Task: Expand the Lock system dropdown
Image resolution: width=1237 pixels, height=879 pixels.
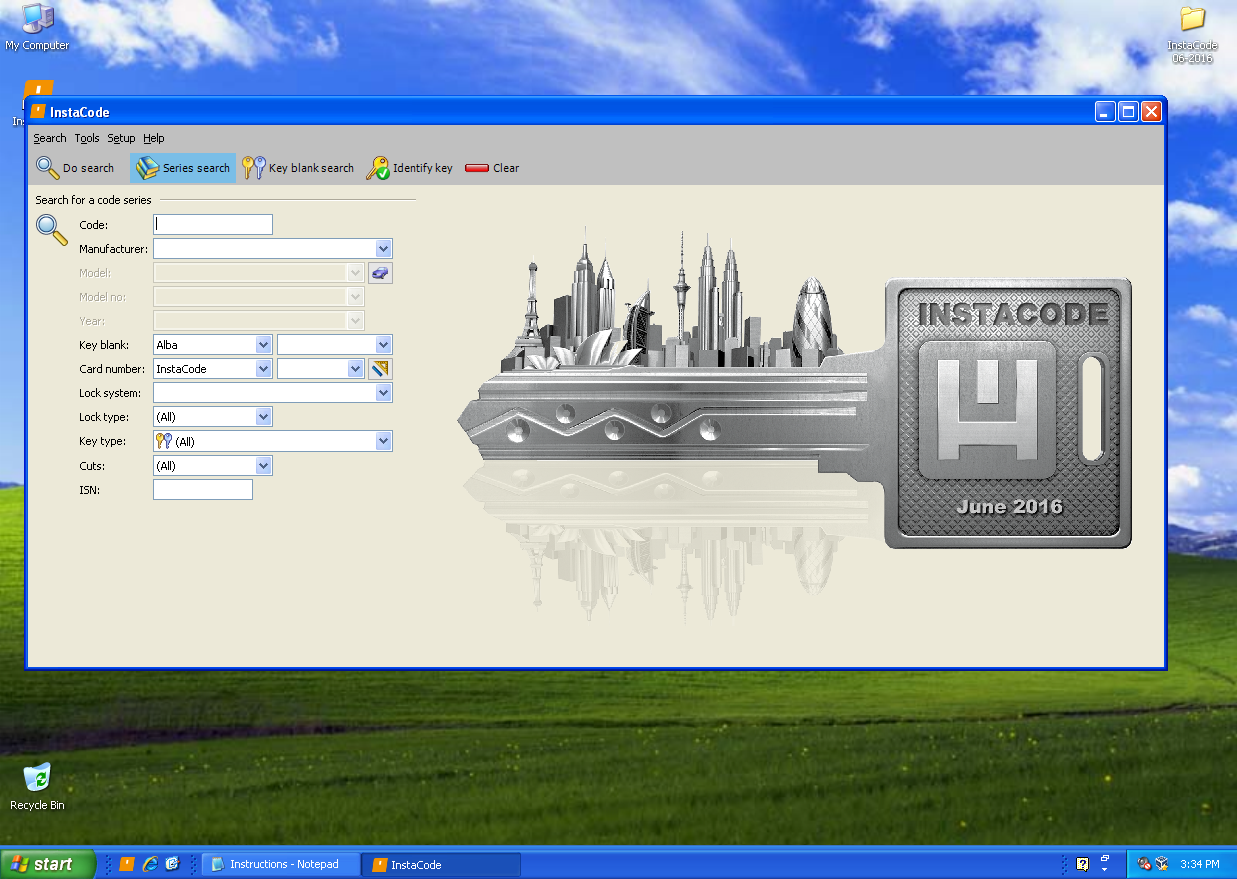Action: coord(383,393)
